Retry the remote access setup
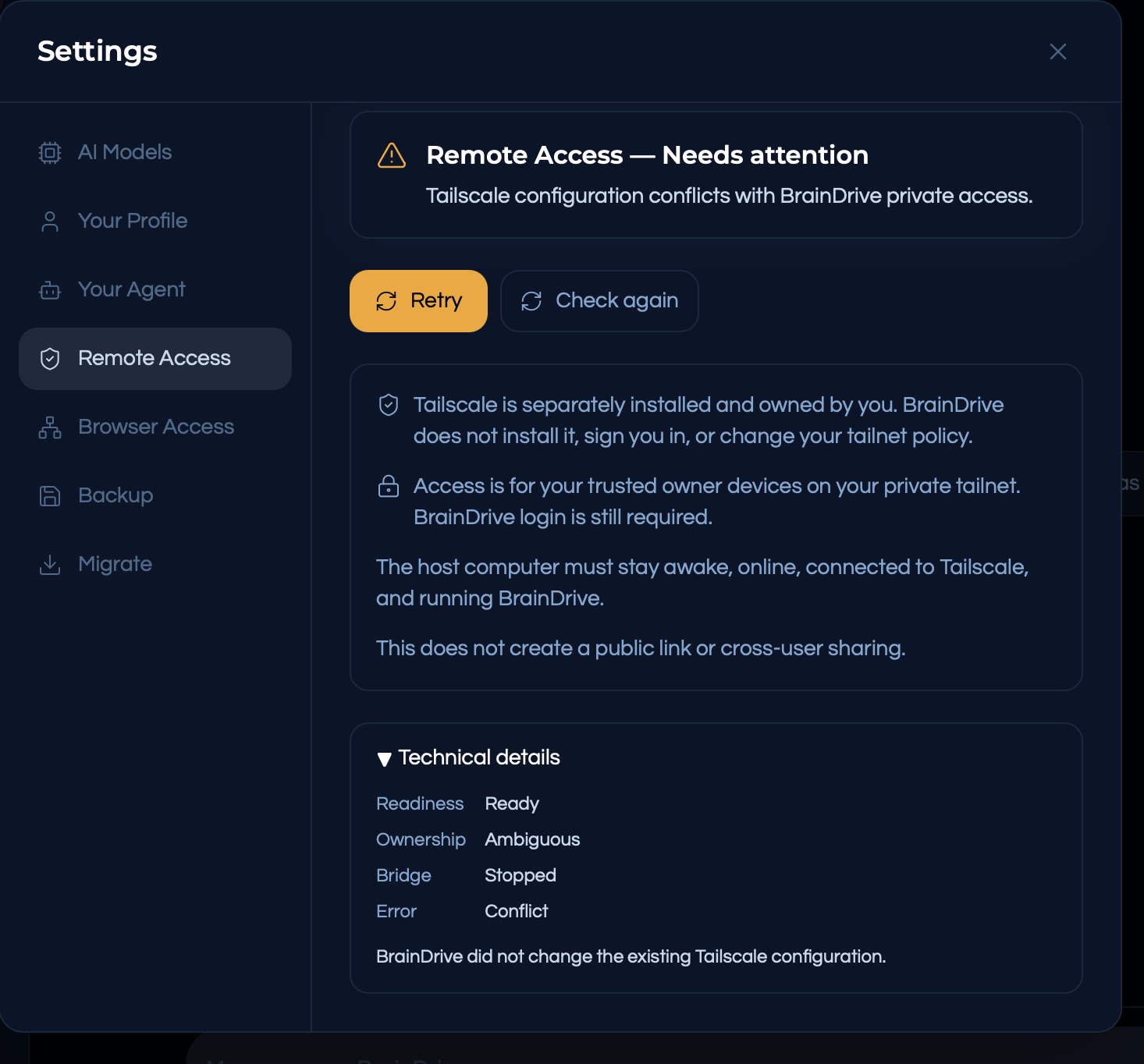This screenshot has width=1144, height=1064. click(418, 301)
